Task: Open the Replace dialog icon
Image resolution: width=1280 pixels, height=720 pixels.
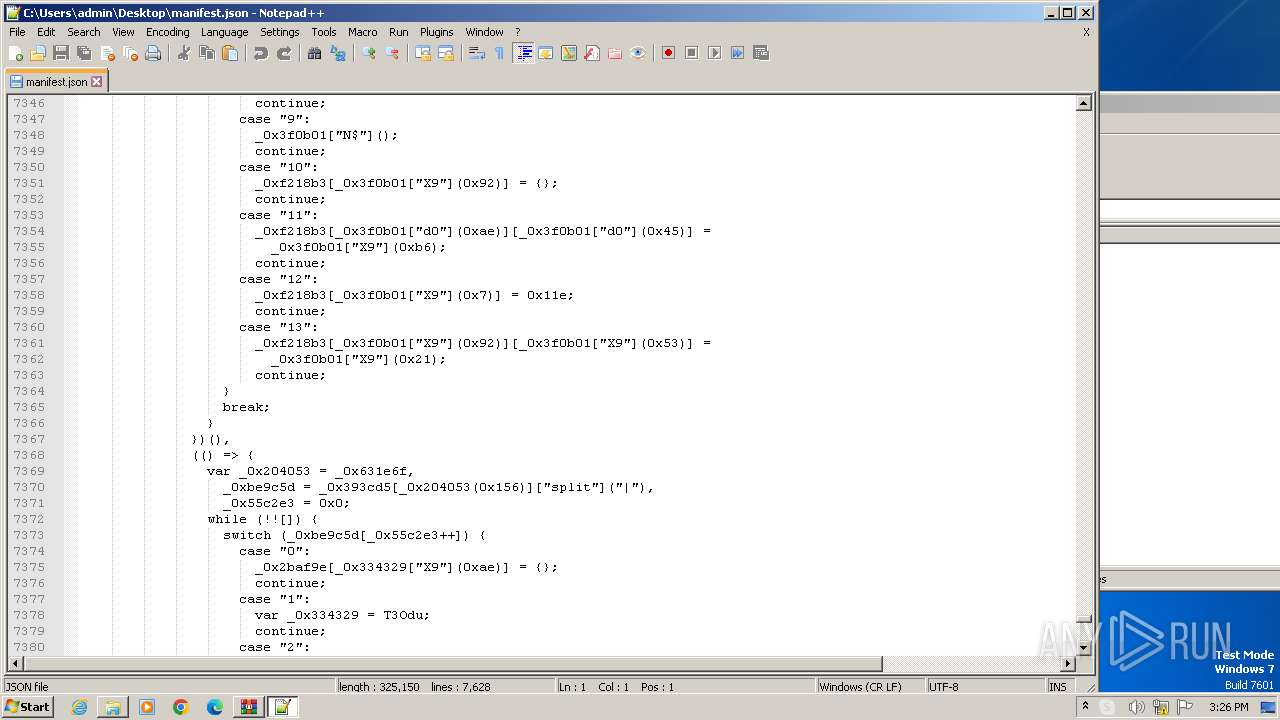Action: tap(338, 53)
